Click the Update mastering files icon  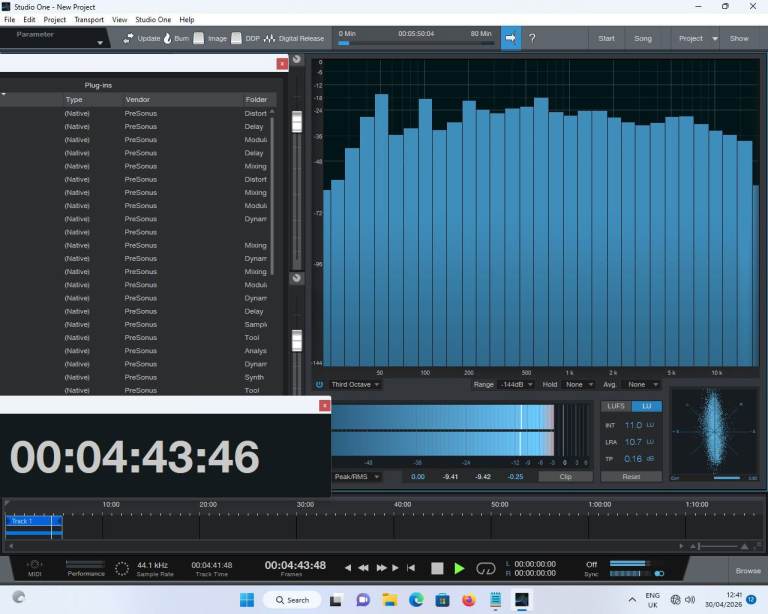(128, 38)
